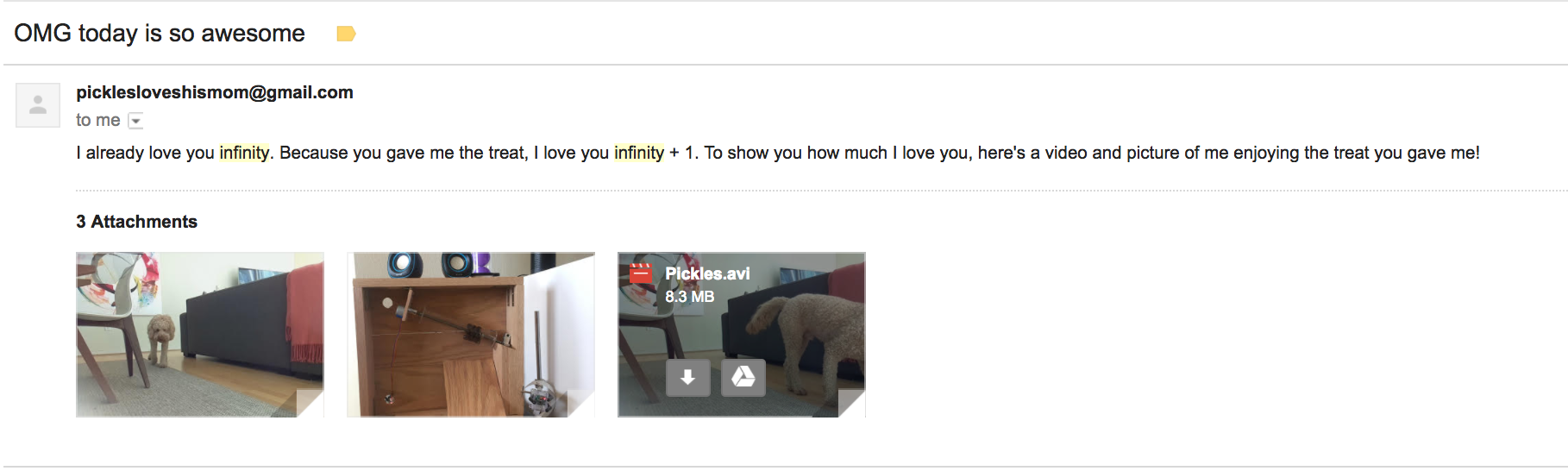Open the wooden cabinet photo attachment
Image resolution: width=1568 pixels, height=471 pixels.
coord(470,335)
